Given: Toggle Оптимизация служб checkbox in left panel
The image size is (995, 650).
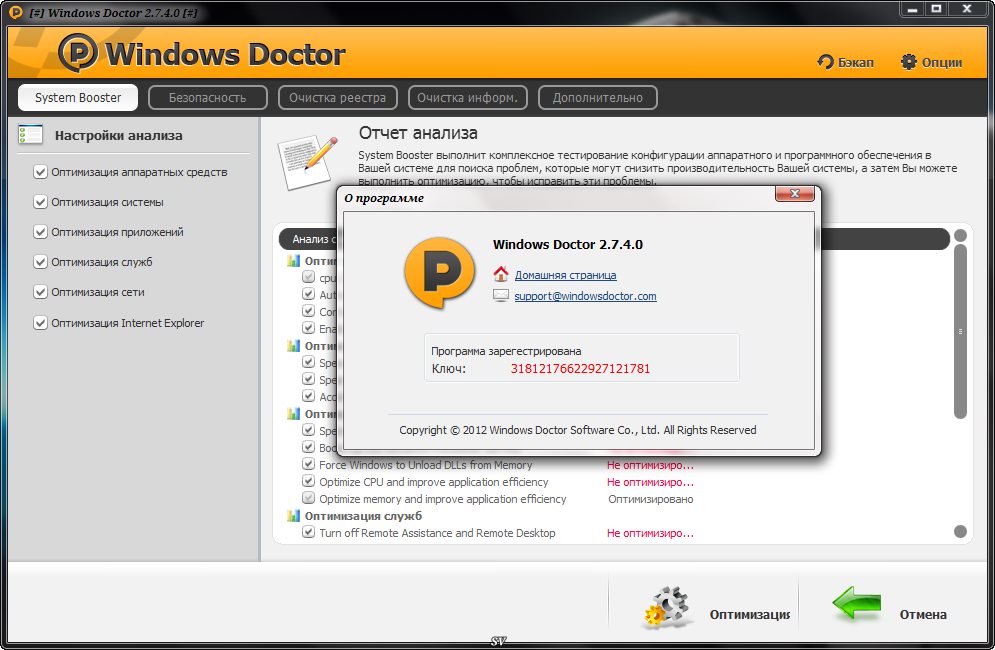Looking at the screenshot, I should [x=40, y=262].
